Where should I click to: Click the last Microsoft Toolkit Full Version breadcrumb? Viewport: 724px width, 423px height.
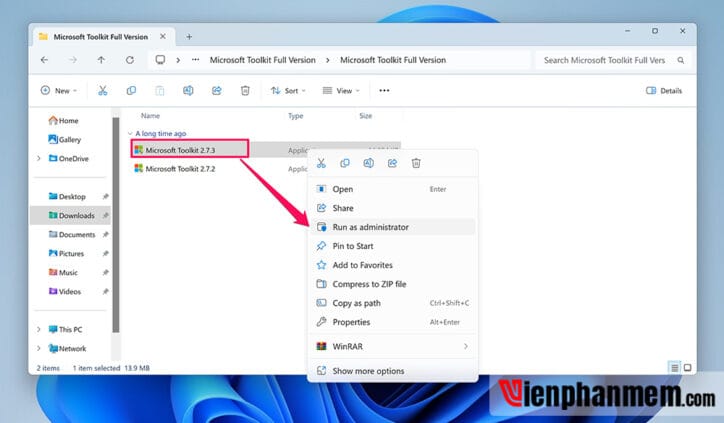click(393, 60)
